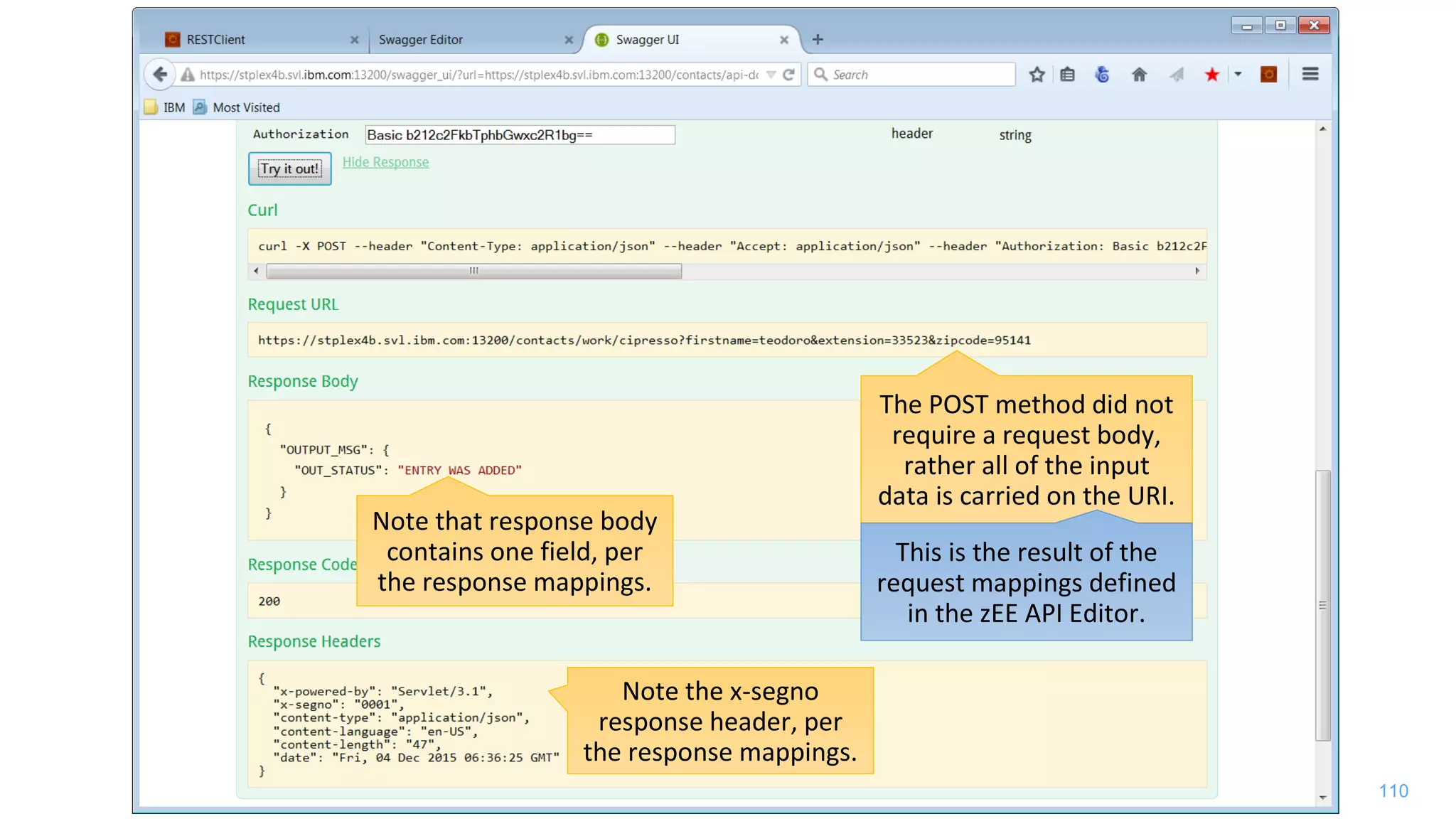1456x819 pixels.
Task: Open the IBM bookmarks folder
Action: (x=165, y=107)
